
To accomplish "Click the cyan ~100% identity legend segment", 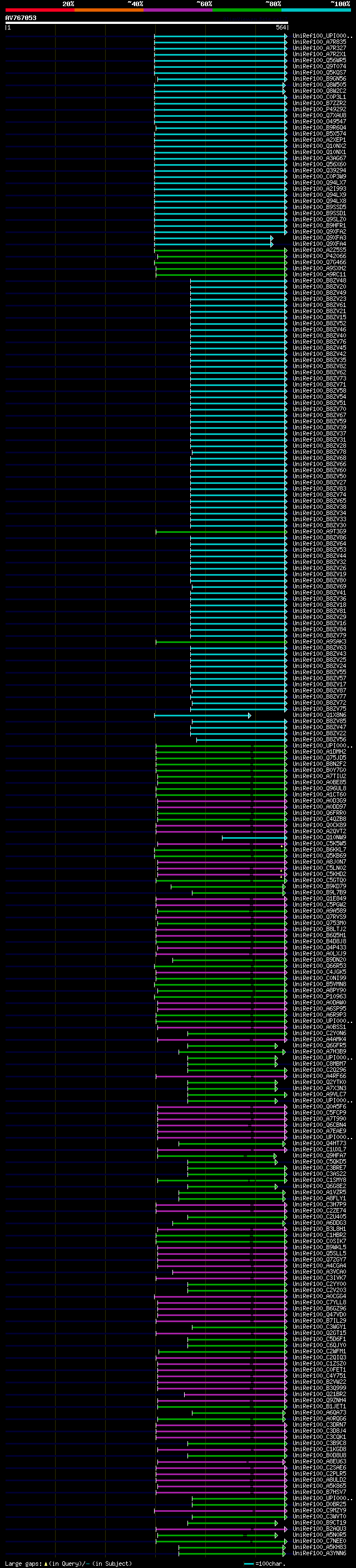I will [317, 10].
